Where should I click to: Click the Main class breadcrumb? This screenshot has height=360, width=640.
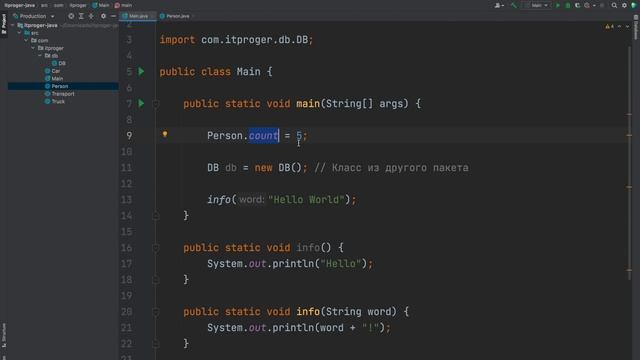(x=100, y=5)
